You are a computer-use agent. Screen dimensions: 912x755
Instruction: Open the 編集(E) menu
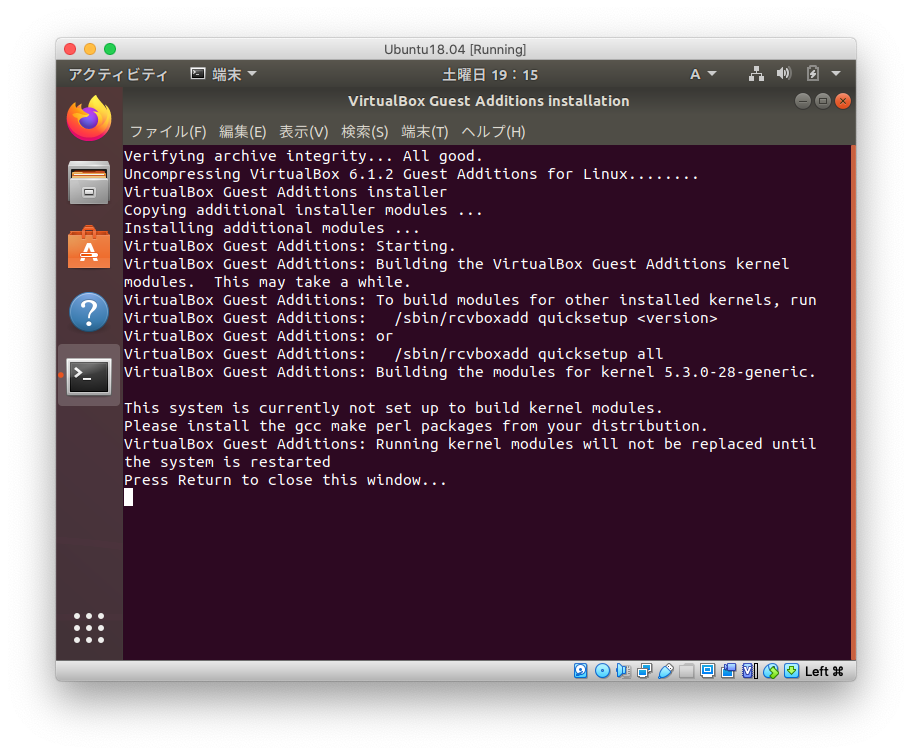(x=243, y=131)
